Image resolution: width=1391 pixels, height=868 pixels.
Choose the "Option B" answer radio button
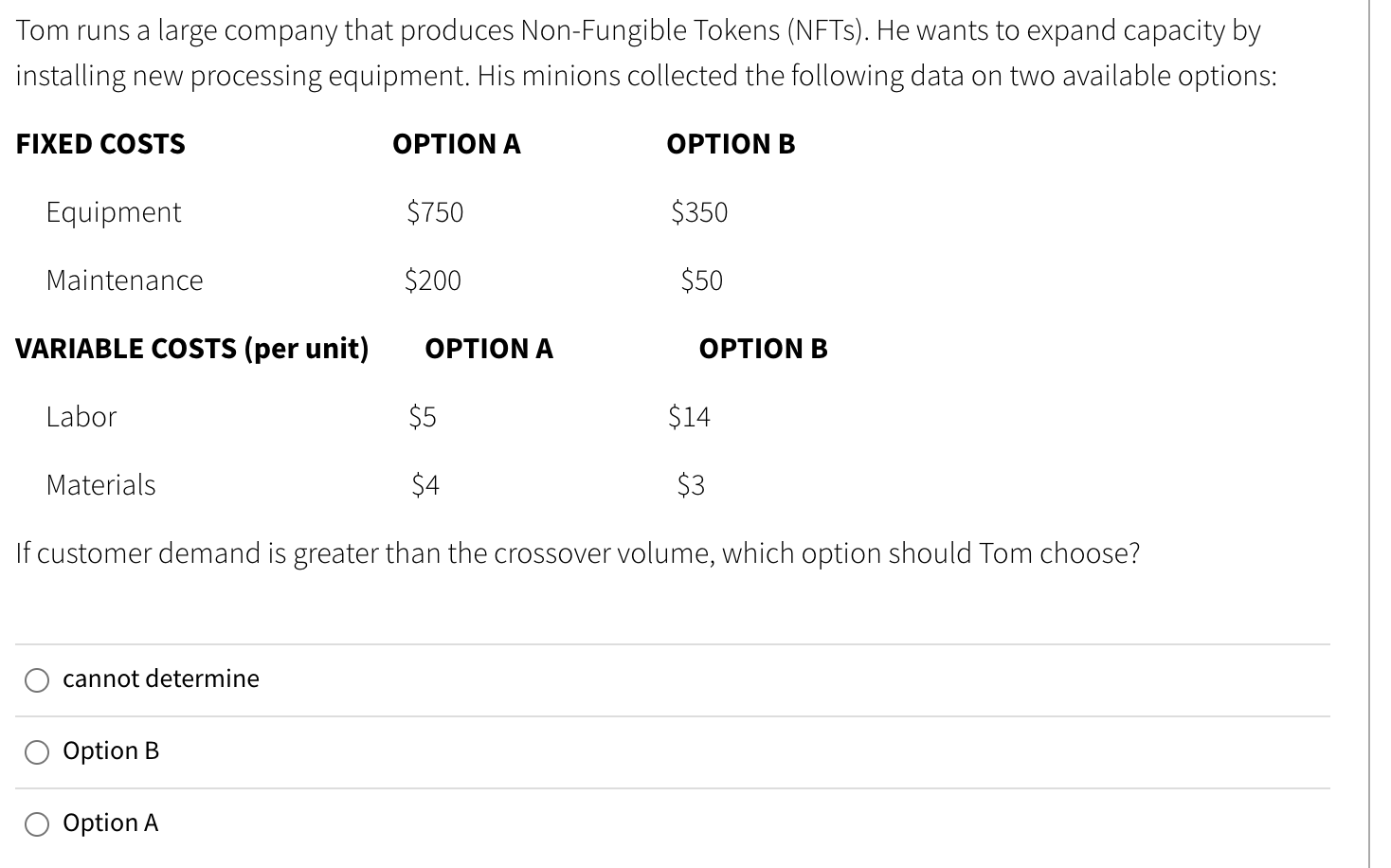(37, 751)
